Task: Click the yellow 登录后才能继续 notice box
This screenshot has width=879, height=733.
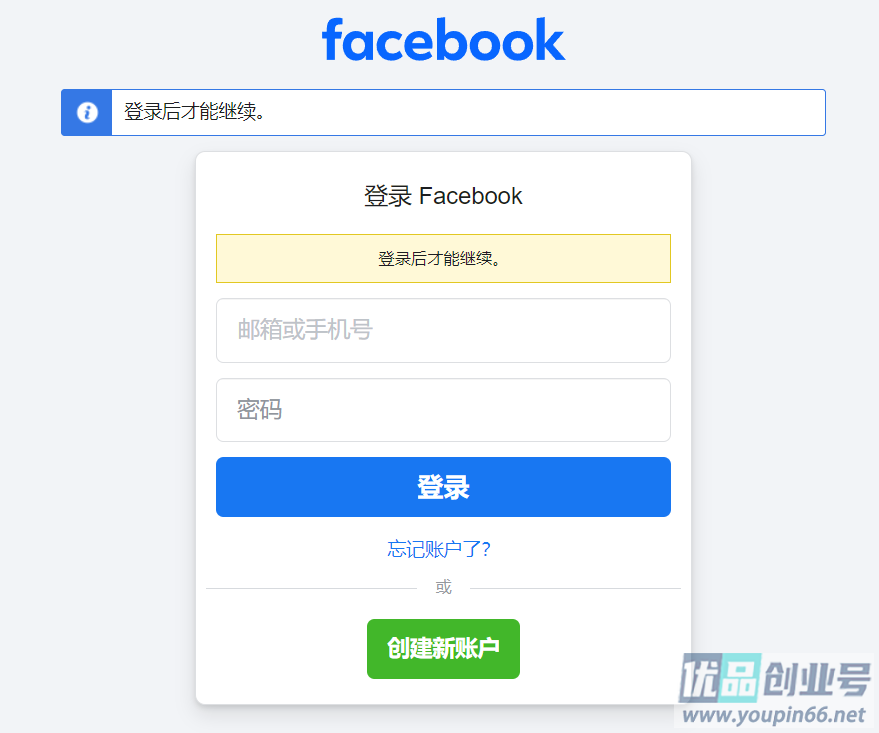Action: point(443,258)
